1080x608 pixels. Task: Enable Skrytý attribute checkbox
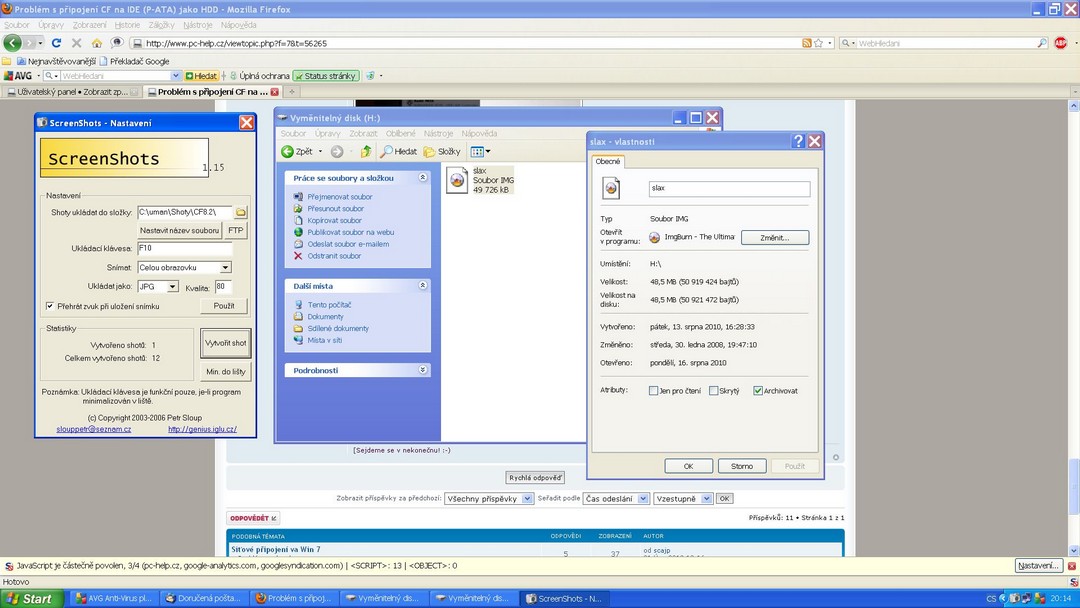click(x=714, y=391)
